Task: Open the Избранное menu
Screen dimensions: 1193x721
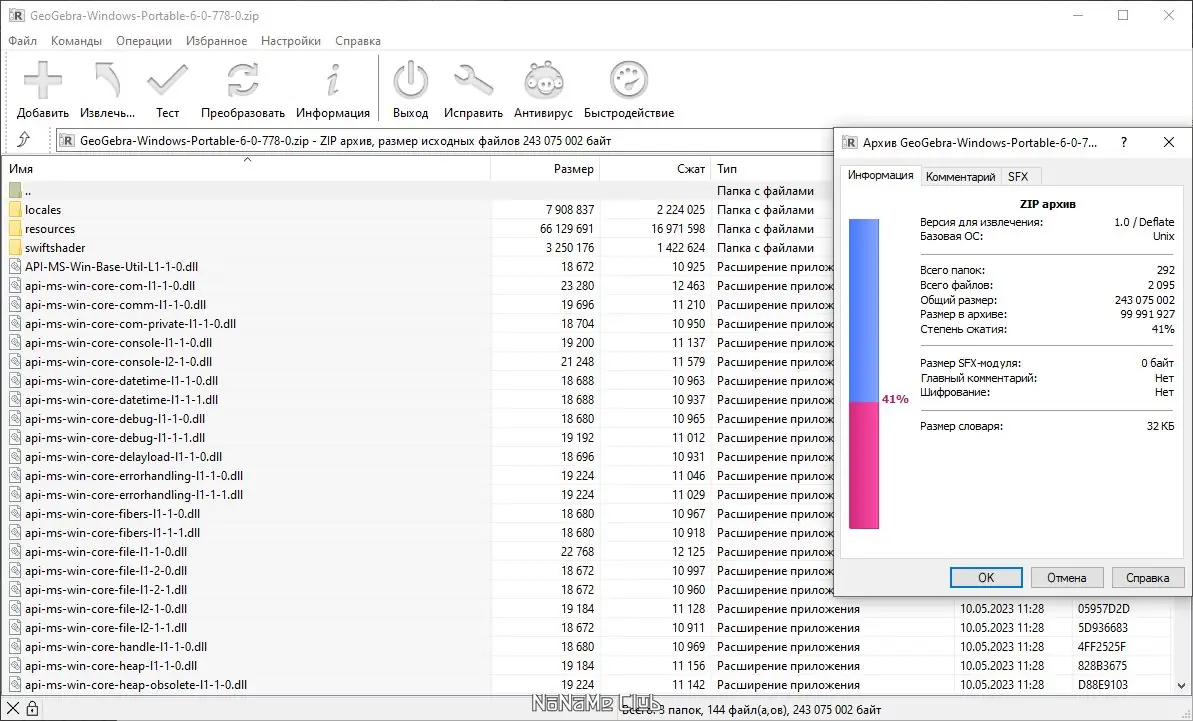Action: coord(216,41)
